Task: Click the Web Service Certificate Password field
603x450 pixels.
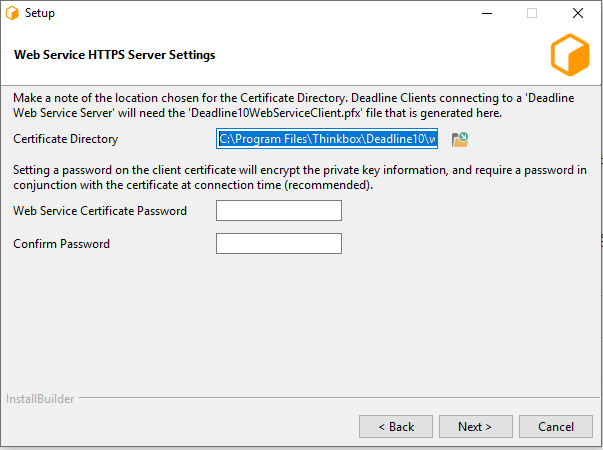Action: [x=279, y=211]
